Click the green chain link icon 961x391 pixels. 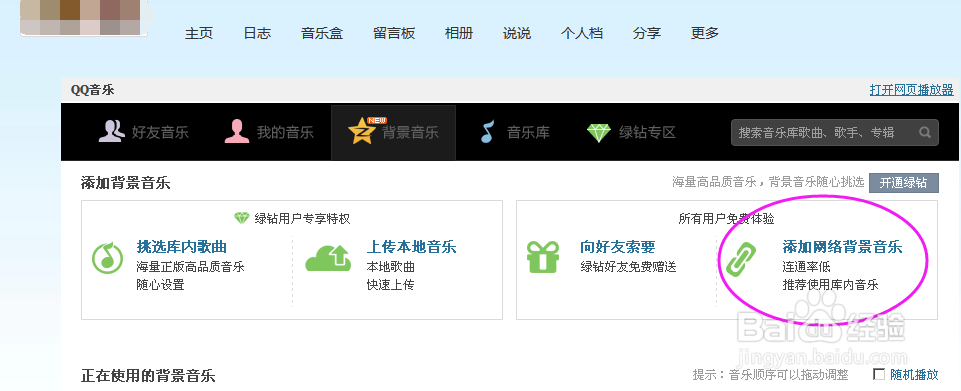[x=741, y=258]
